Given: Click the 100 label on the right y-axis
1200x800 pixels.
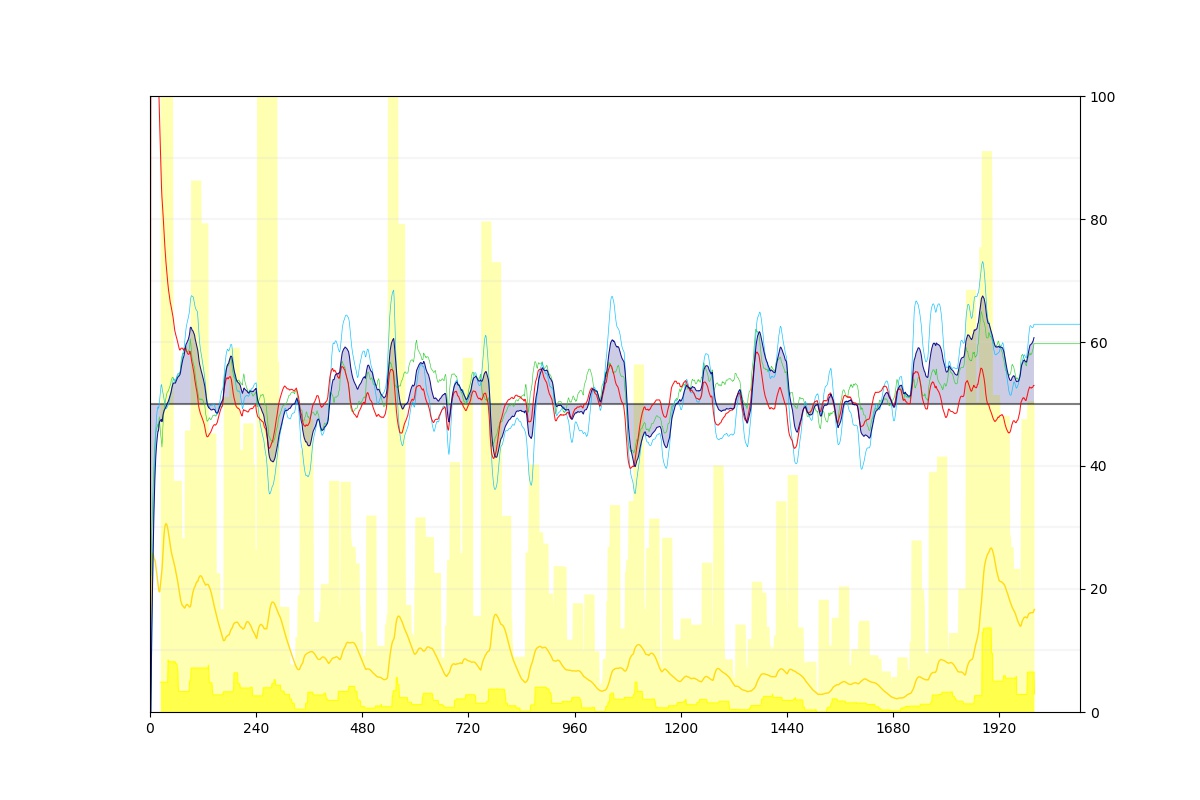Looking at the screenshot, I should (x=1100, y=97).
